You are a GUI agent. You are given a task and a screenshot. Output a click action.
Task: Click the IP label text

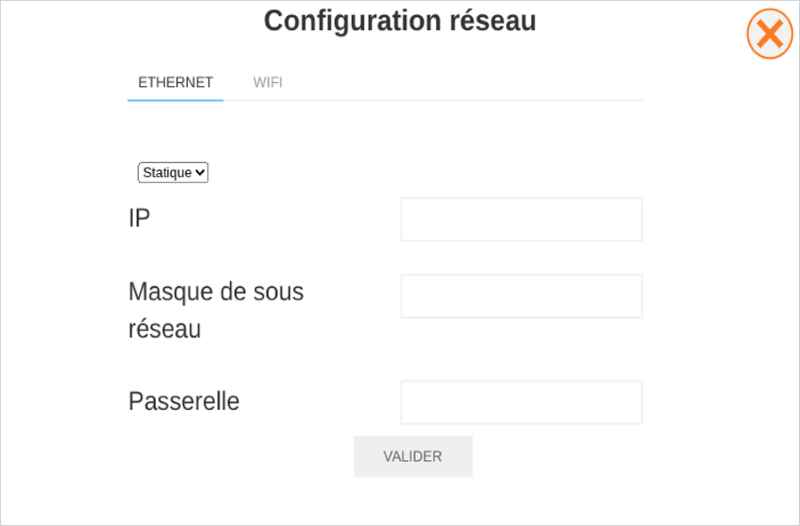click(139, 218)
